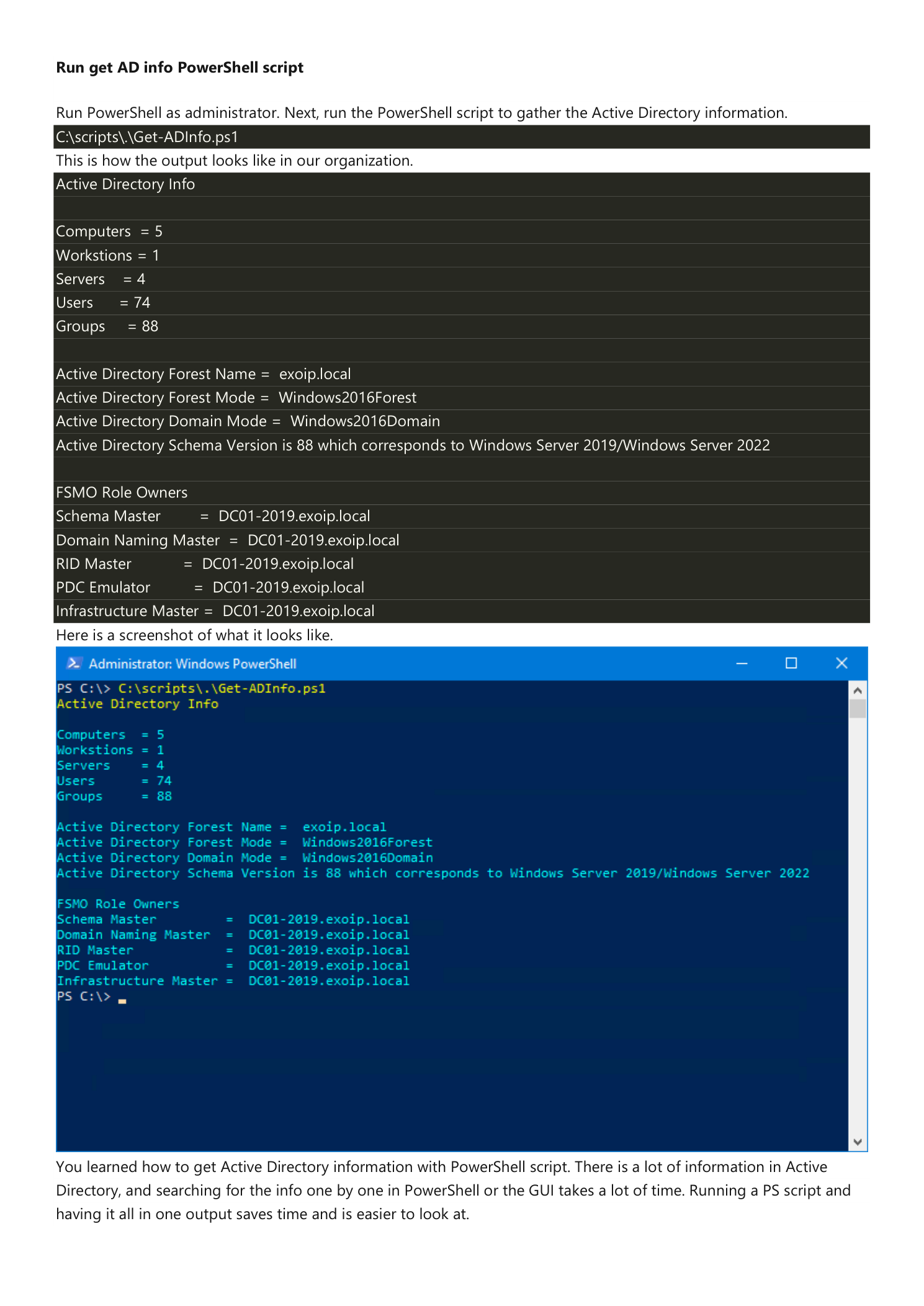Click the PowerShell command 'C:\scripts\.\Get-ADInfo.ps1'
924x1306 pixels.
(222, 689)
